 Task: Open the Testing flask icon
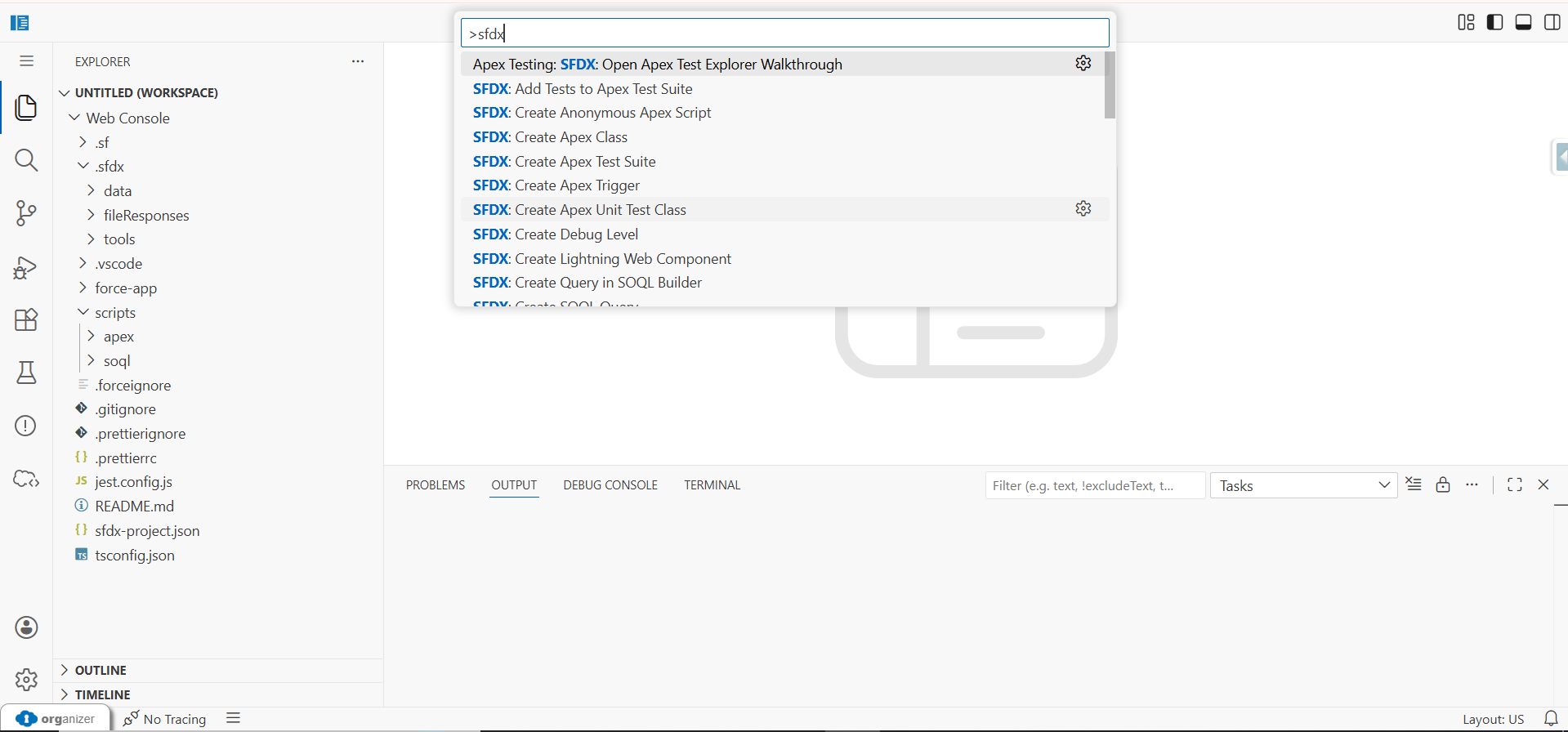(x=26, y=373)
